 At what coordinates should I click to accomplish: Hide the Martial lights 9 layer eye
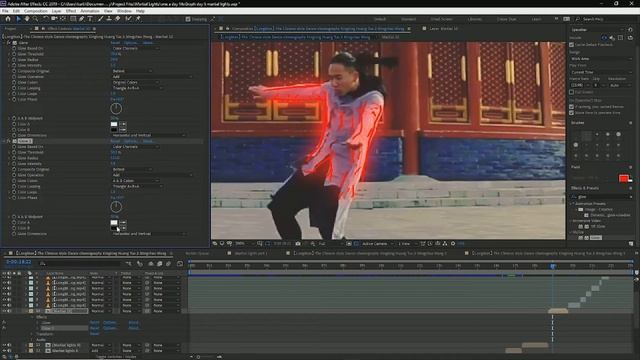coord(4,345)
